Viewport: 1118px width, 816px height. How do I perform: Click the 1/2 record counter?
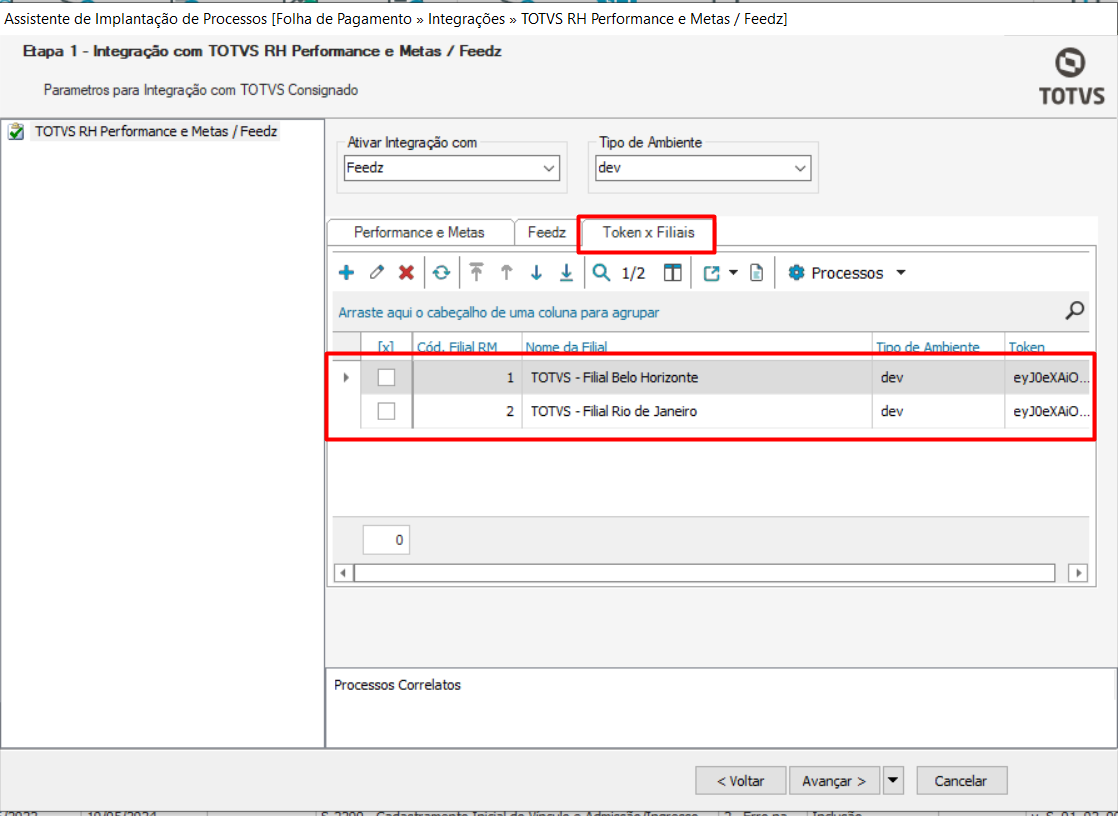pos(633,273)
